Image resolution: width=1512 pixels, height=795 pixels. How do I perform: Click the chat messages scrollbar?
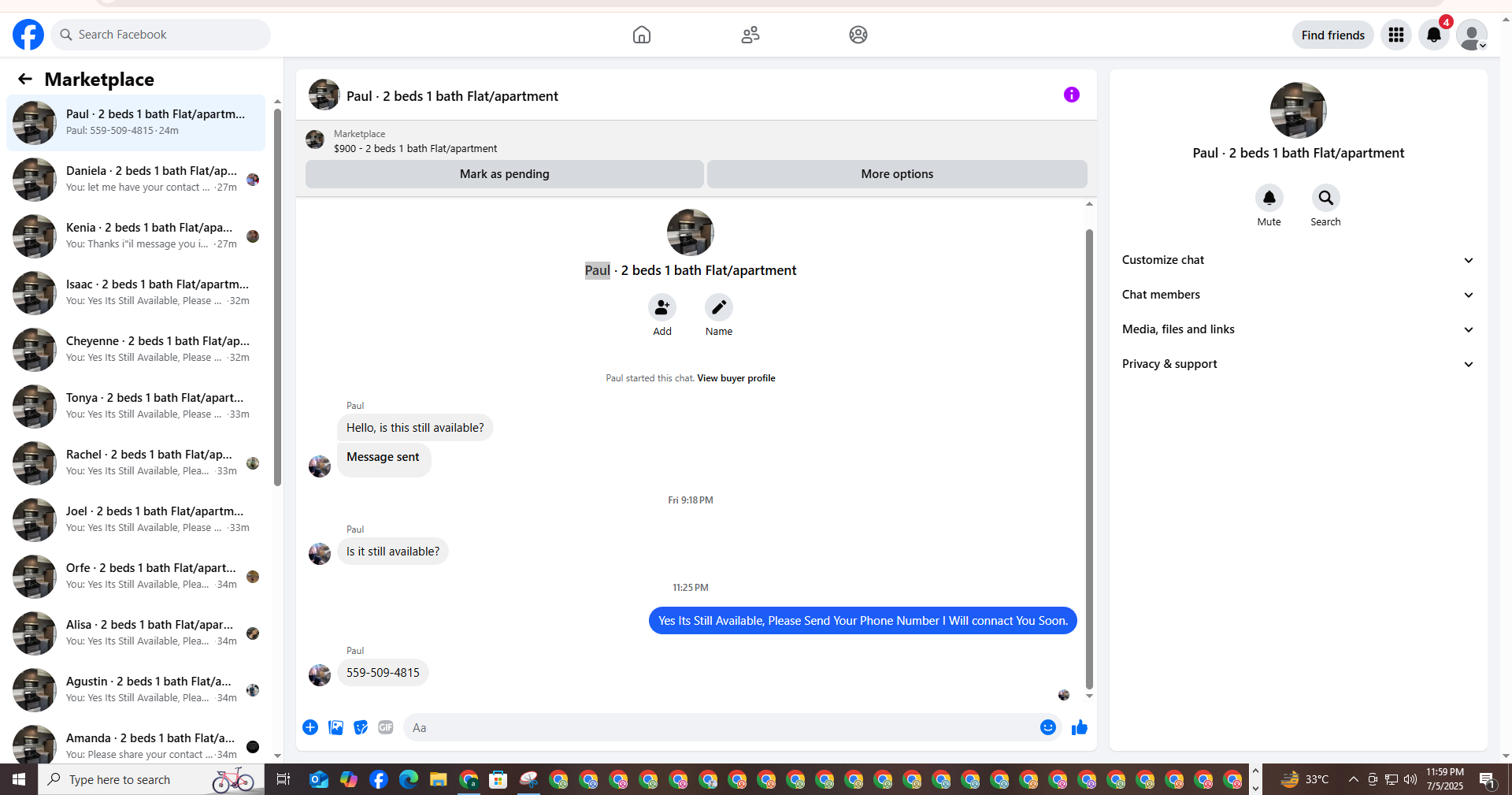pyautogui.click(x=1089, y=459)
